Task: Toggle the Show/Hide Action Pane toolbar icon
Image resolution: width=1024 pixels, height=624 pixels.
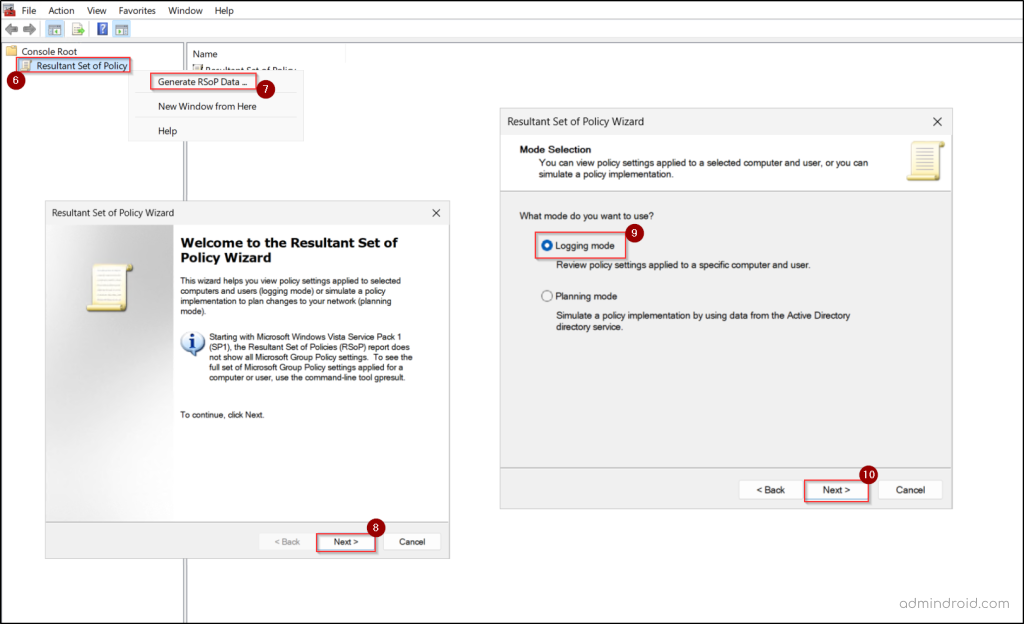Action: pyautogui.click(x=120, y=29)
